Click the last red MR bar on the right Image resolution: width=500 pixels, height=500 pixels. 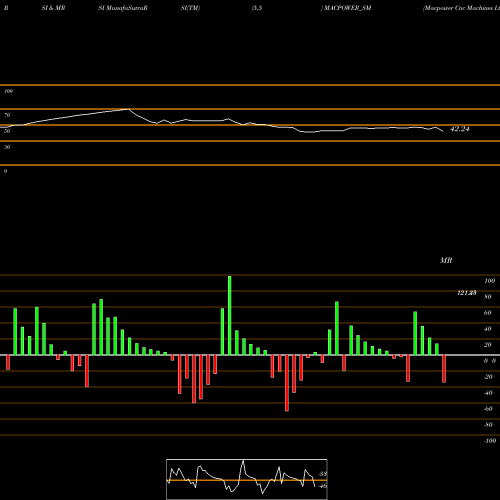[x=444, y=369]
